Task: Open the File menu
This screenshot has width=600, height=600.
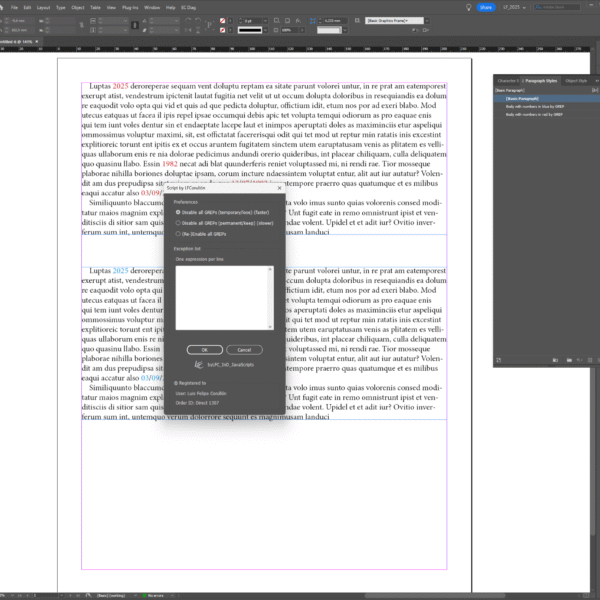Action: (14, 8)
